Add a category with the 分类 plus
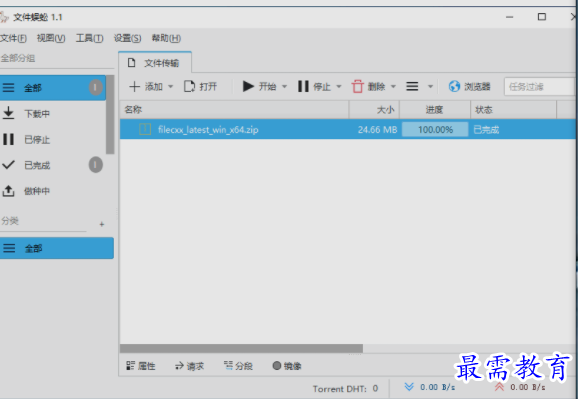Viewport: 578px width, 399px height. (x=102, y=224)
